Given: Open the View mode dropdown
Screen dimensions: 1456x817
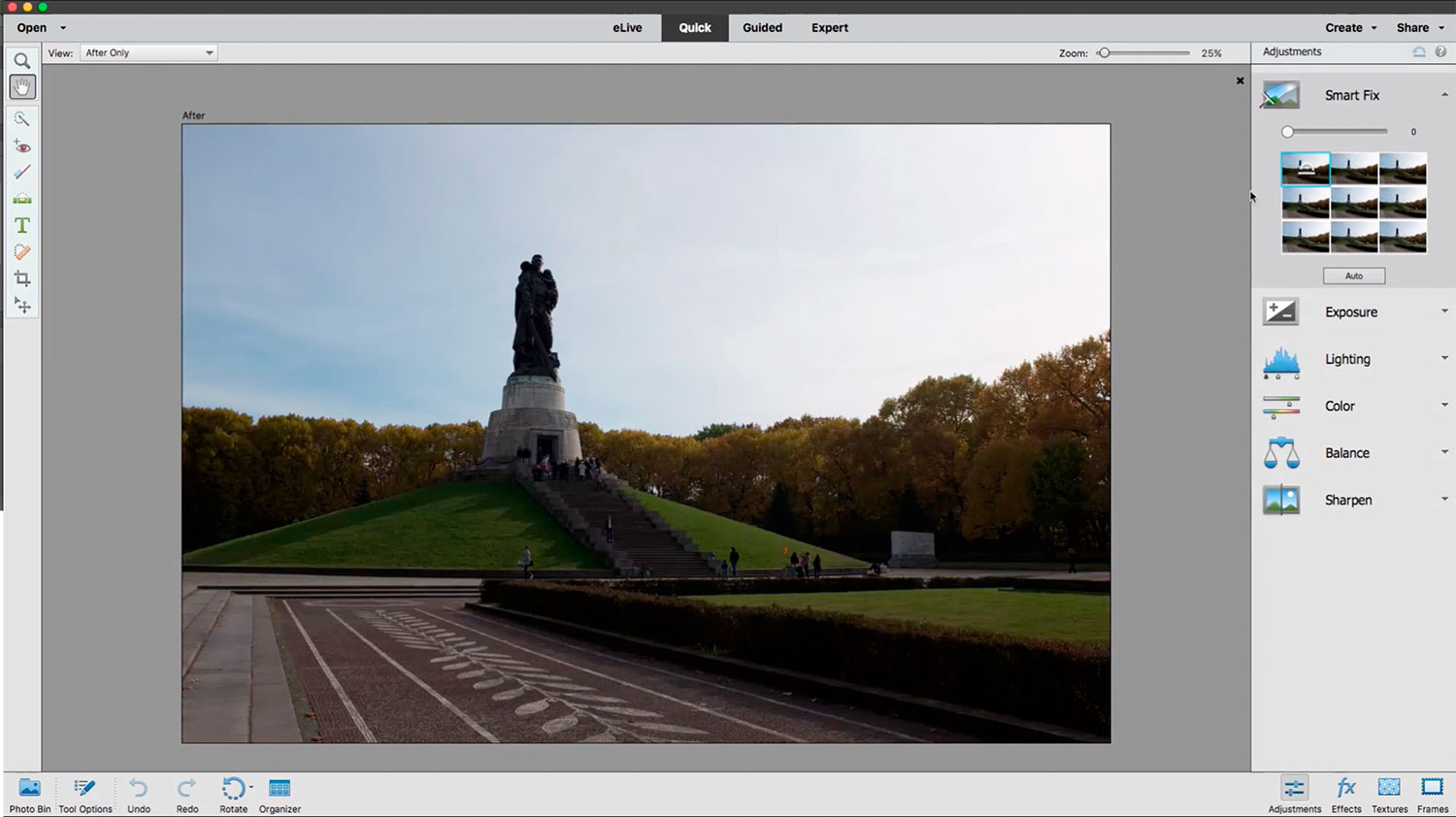Looking at the screenshot, I should pyautogui.click(x=149, y=53).
